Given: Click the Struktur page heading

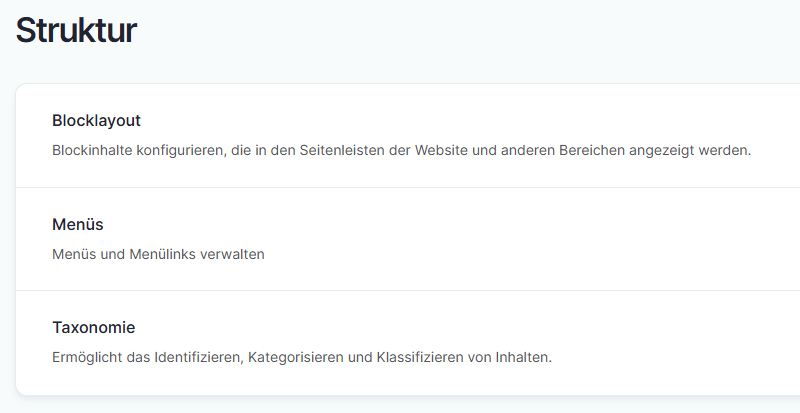Looking at the screenshot, I should [x=76, y=31].
